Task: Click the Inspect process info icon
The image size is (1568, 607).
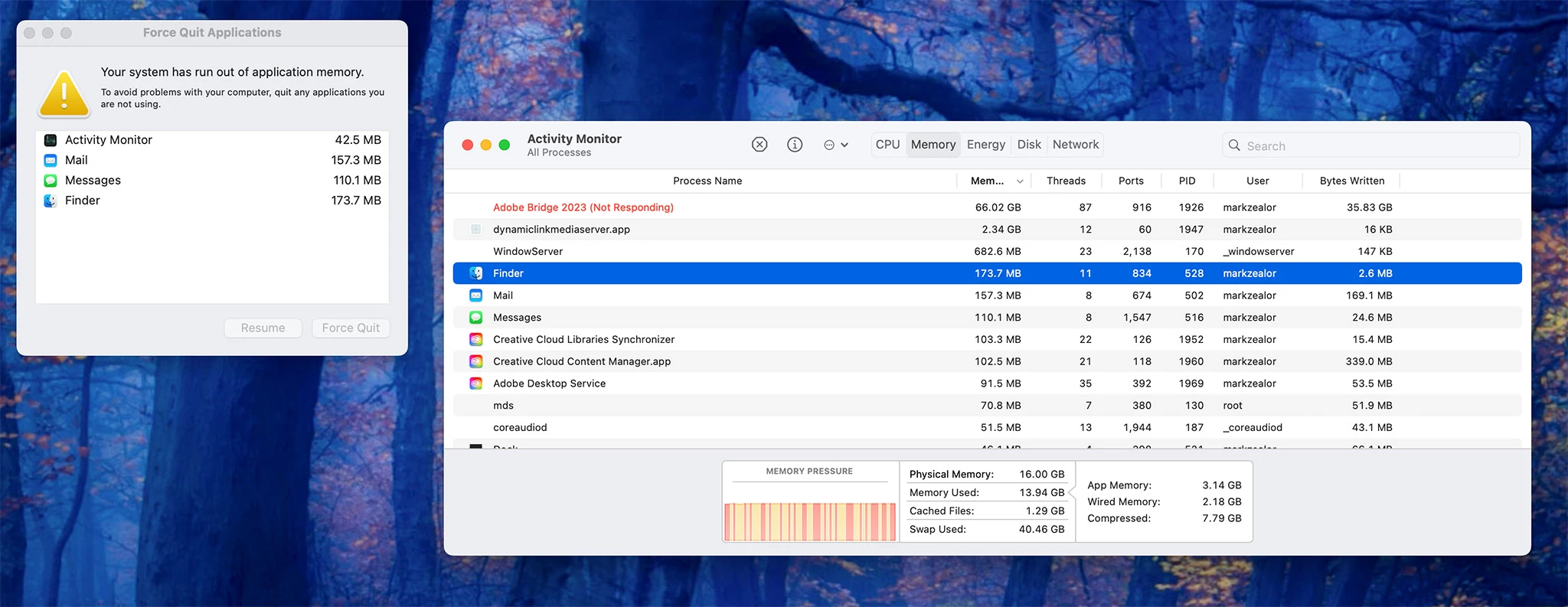Action: coord(795,145)
